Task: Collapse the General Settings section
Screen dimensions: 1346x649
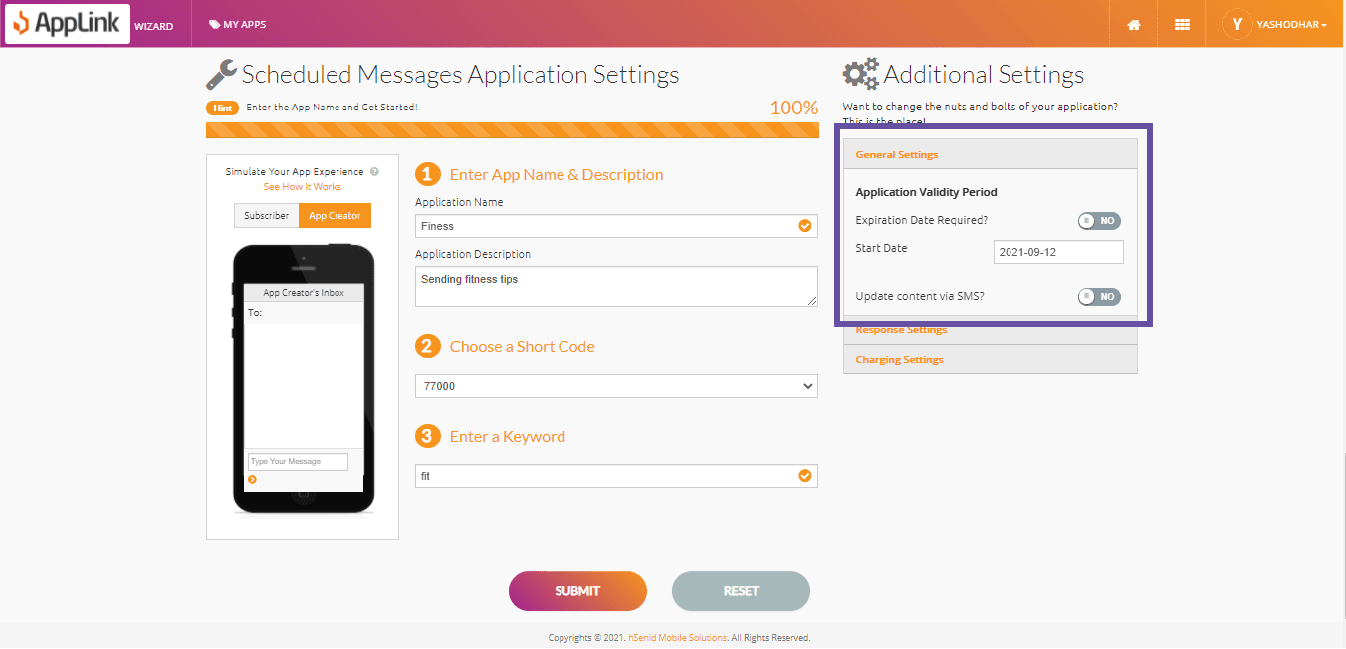Action: pos(990,154)
